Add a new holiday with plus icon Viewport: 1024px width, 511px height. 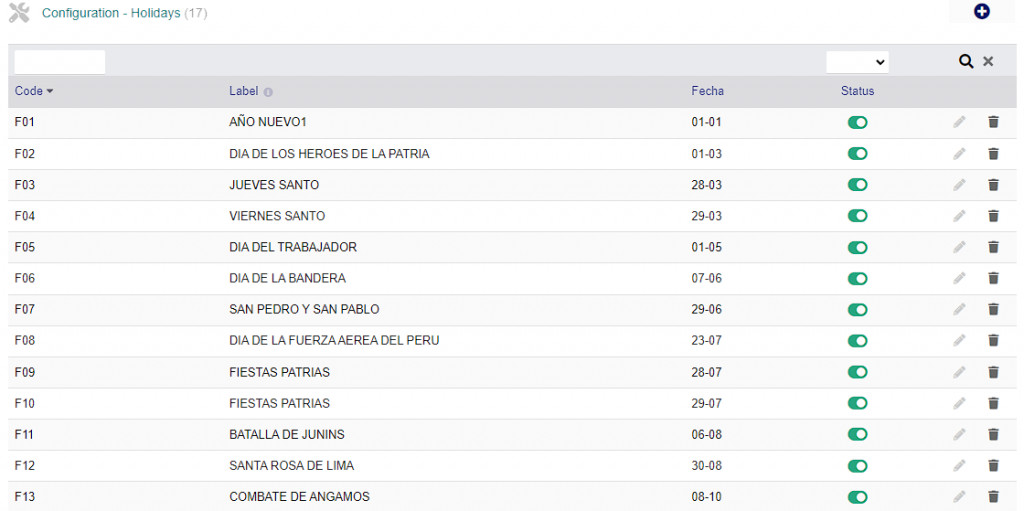tap(982, 12)
